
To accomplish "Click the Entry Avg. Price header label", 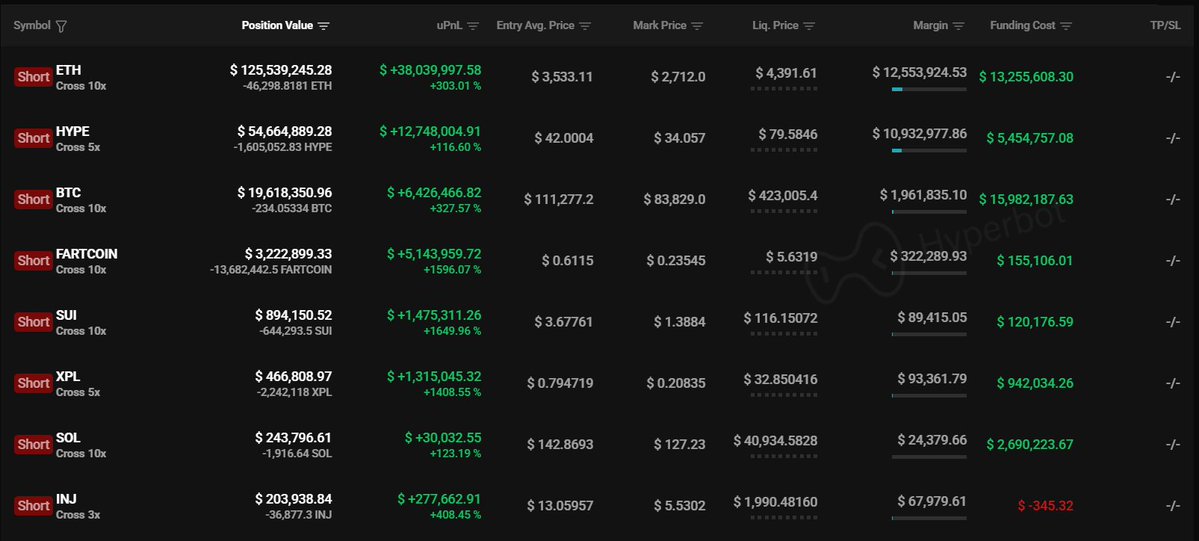I will click(x=535, y=25).
